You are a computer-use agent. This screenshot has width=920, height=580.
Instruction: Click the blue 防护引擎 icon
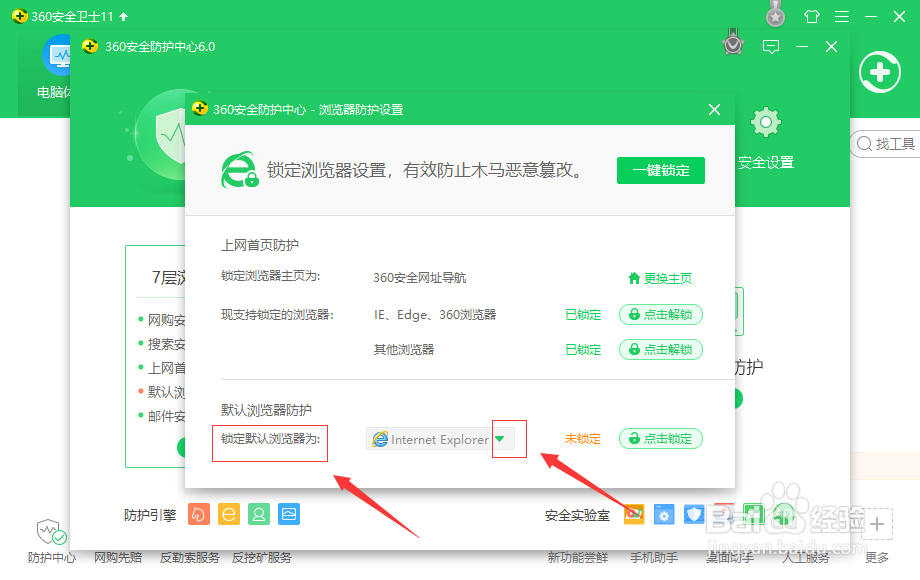(x=289, y=514)
